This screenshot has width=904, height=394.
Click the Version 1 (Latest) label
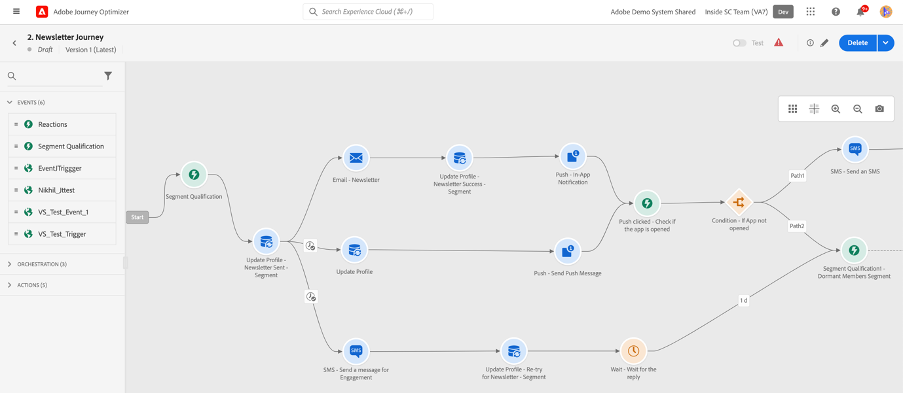pos(91,50)
